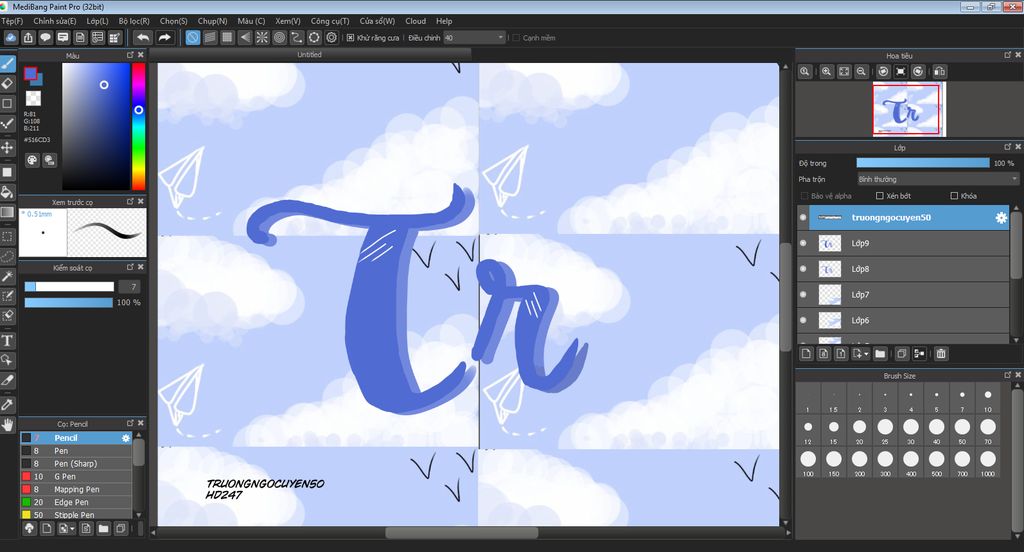1024x552 pixels.
Task: Pick the Lasso selection tool
Action: pos(7,256)
